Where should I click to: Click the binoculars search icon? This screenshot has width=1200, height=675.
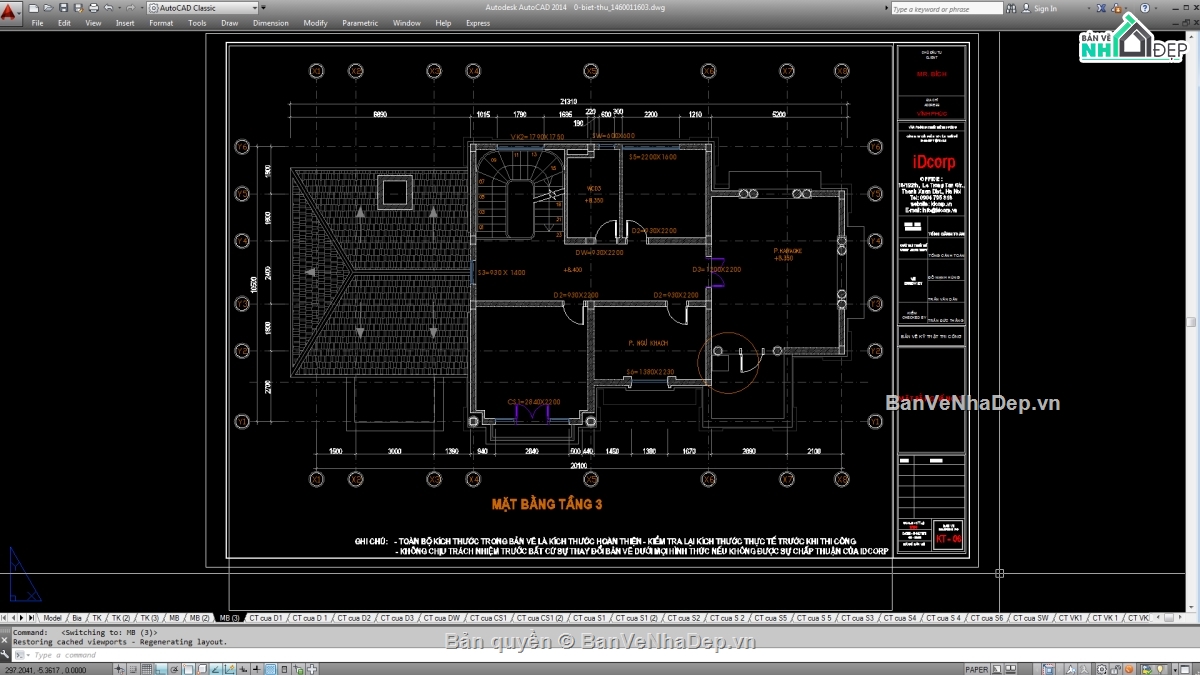coord(1011,8)
